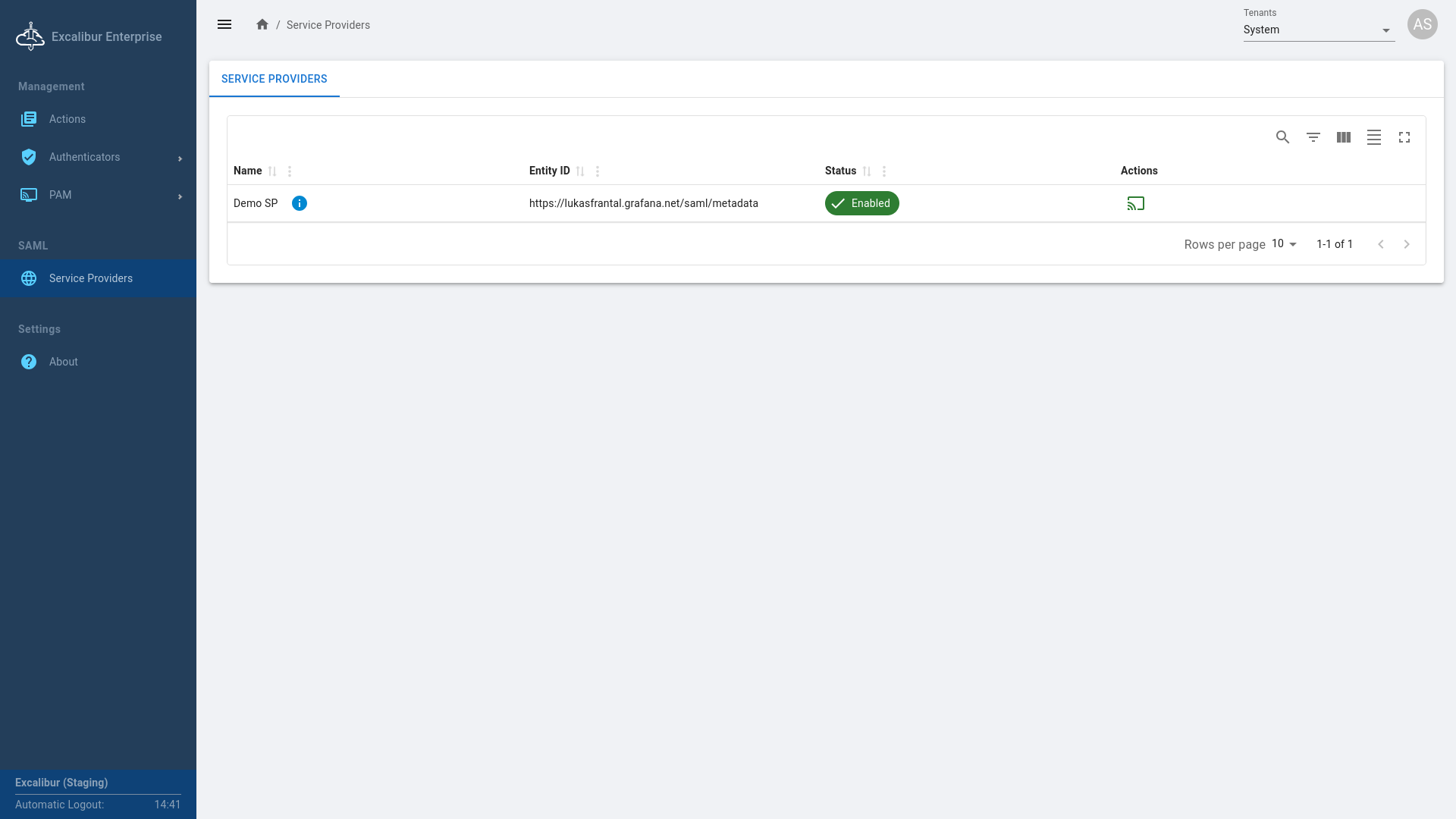Select the Service Providers tab
1456x819 pixels.
click(x=274, y=79)
